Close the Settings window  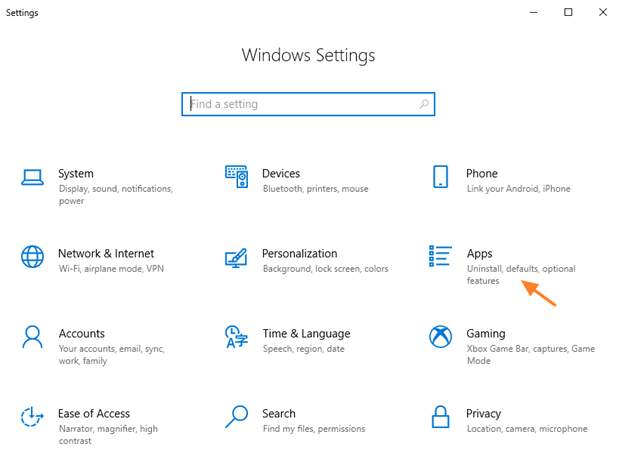tap(603, 12)
